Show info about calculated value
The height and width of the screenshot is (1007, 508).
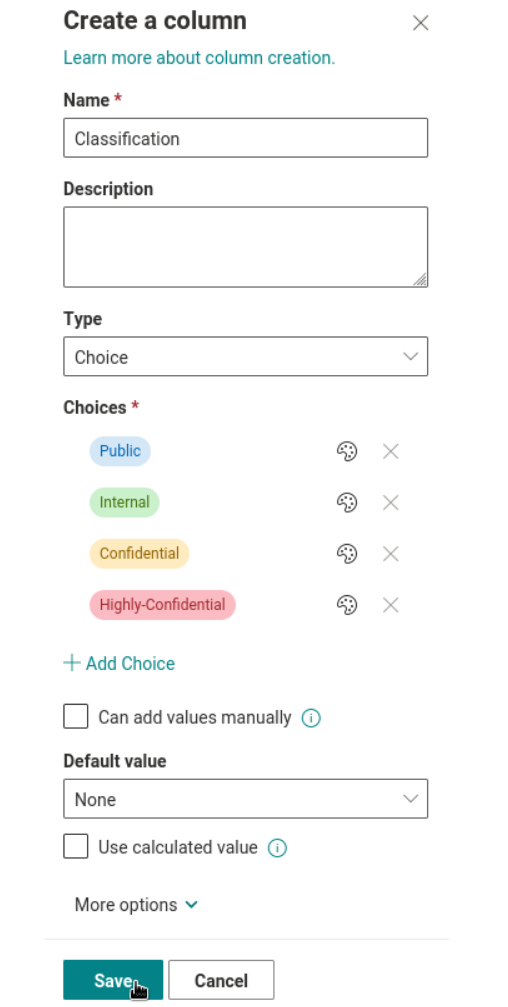[x=277, y=848]
